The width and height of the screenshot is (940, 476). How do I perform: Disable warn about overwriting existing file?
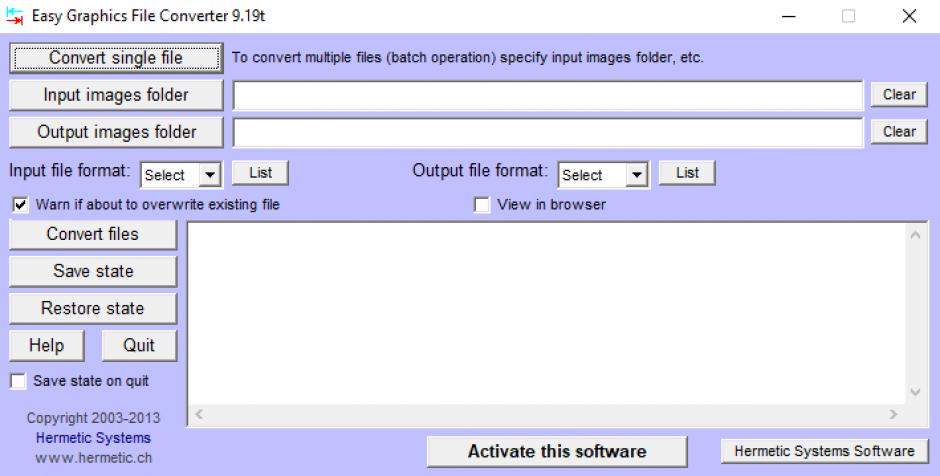click(x=20, y=205)
